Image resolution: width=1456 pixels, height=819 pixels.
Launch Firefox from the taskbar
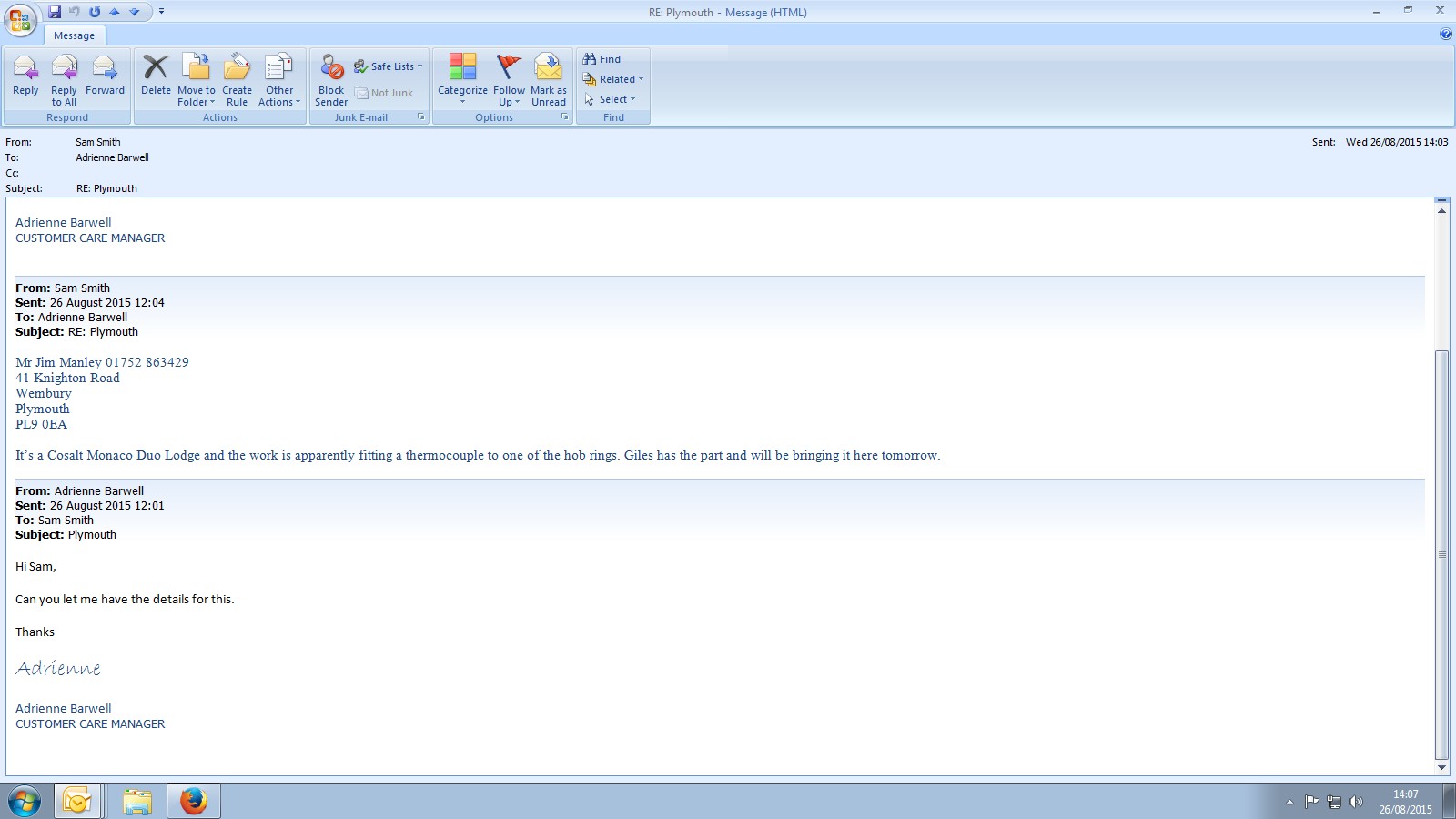click(x=193, y=802)
